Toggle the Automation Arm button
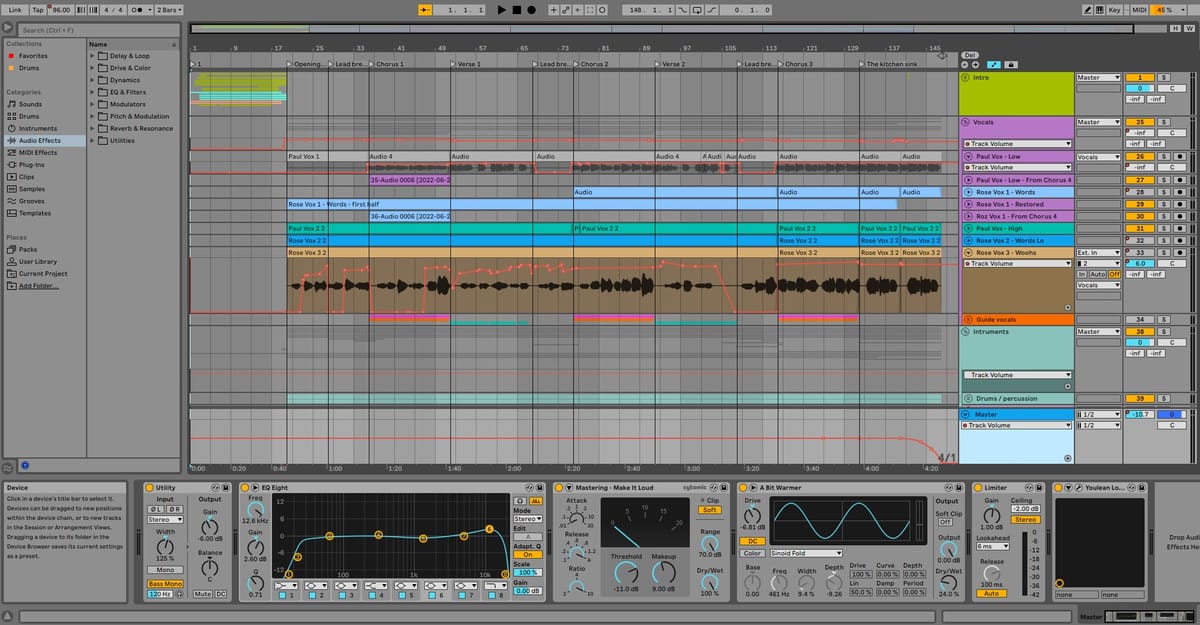1200x625 pixels. [x=567, y=9]
